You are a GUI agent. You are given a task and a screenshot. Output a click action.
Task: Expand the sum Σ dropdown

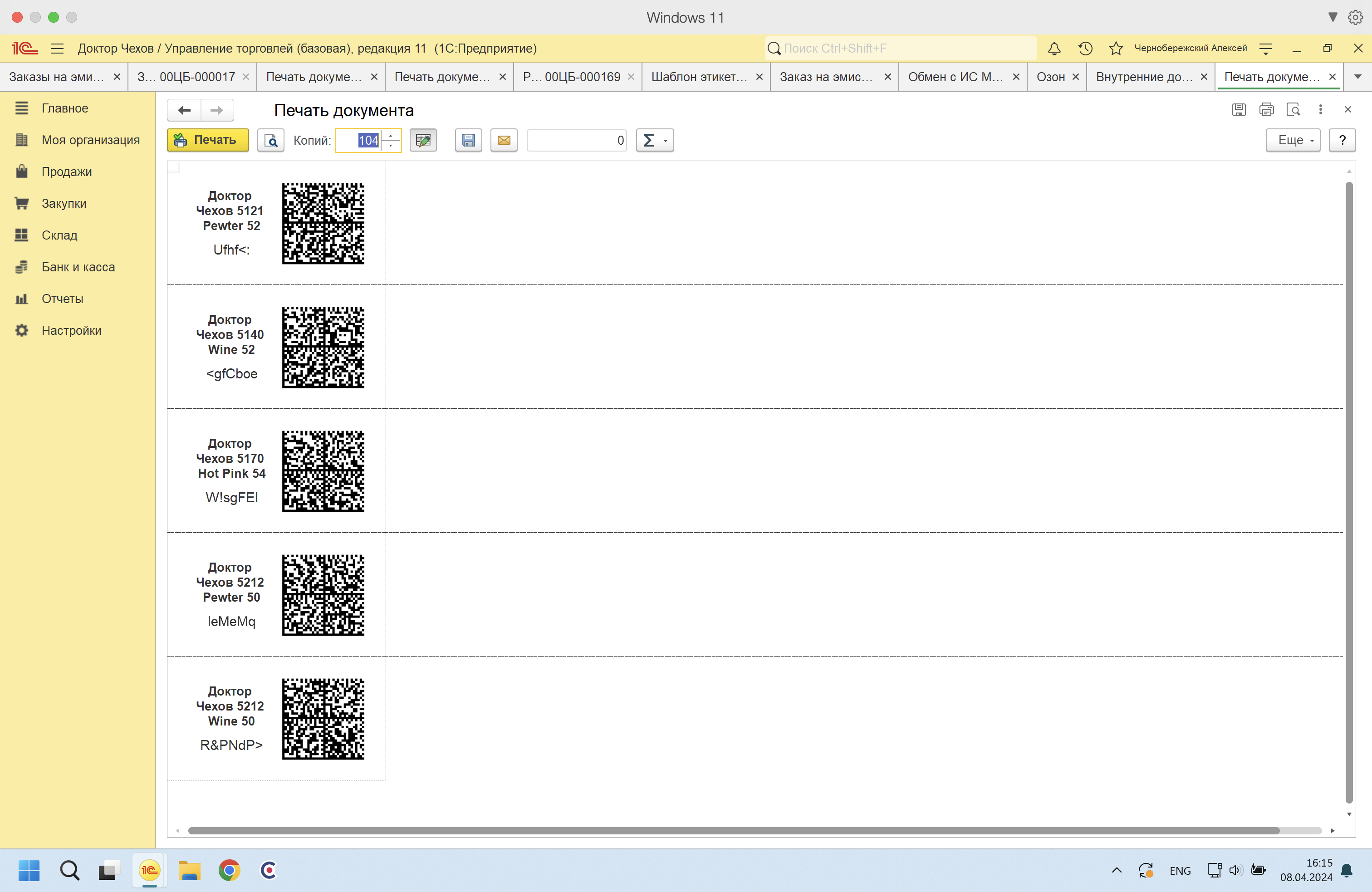pos(655,140)
